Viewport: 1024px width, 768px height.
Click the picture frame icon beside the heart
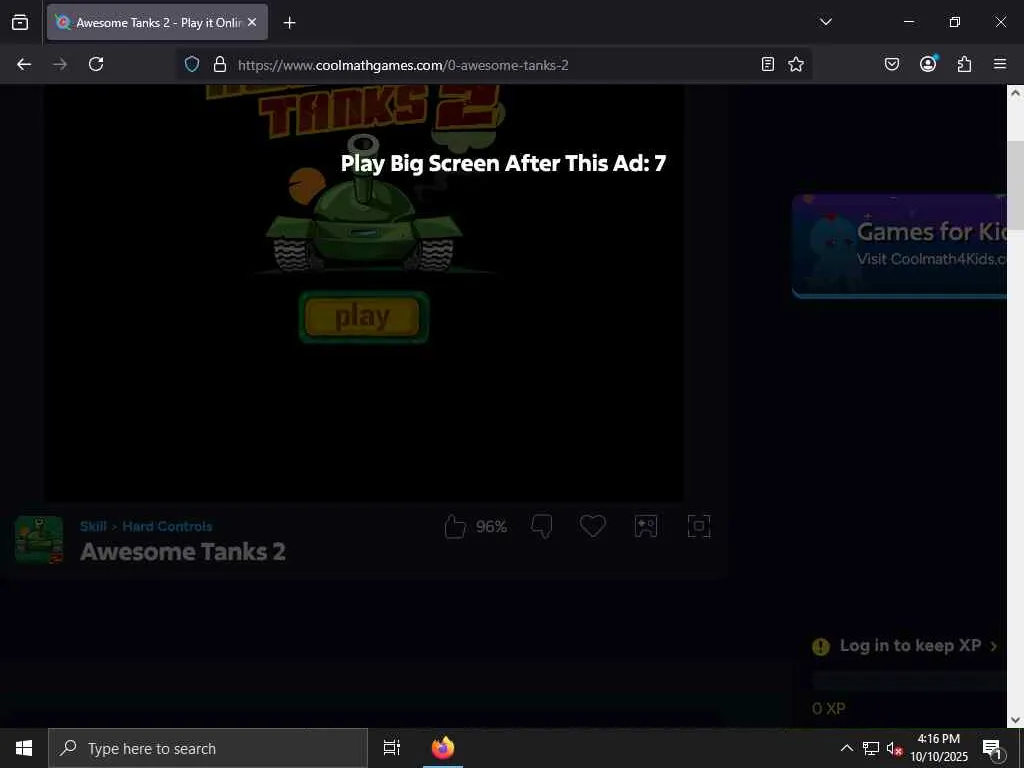pos(646,526)
